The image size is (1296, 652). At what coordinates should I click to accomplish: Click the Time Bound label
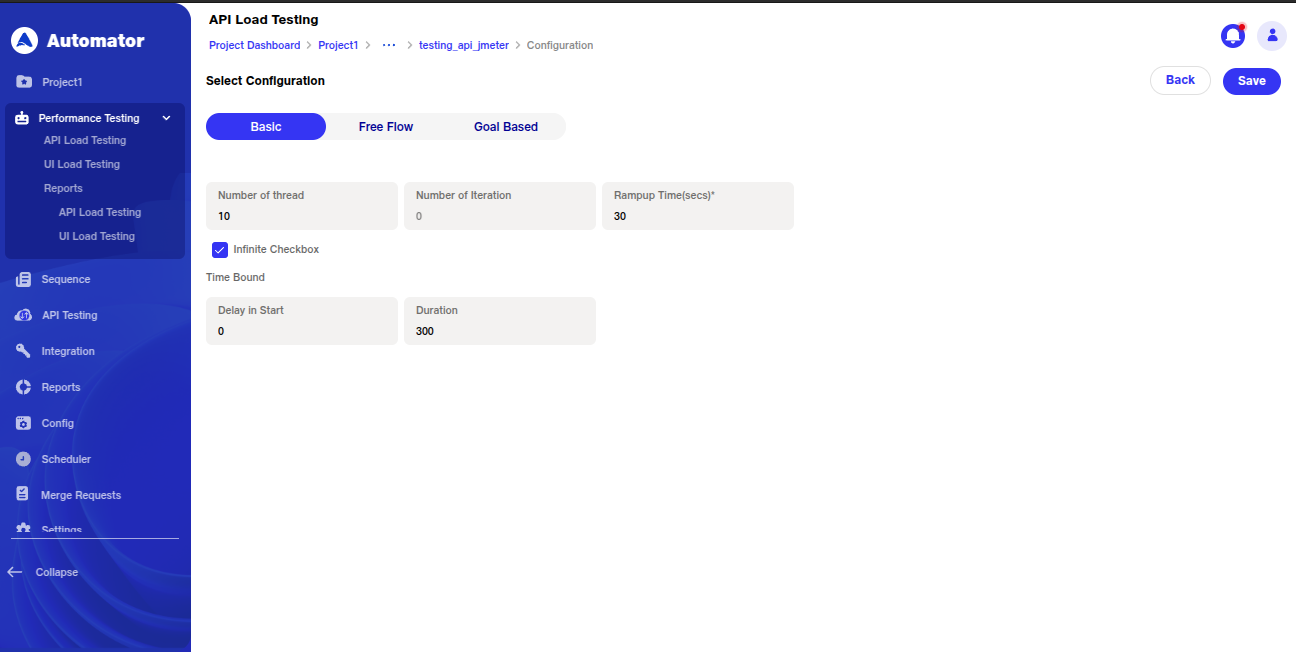pos(235,277)
